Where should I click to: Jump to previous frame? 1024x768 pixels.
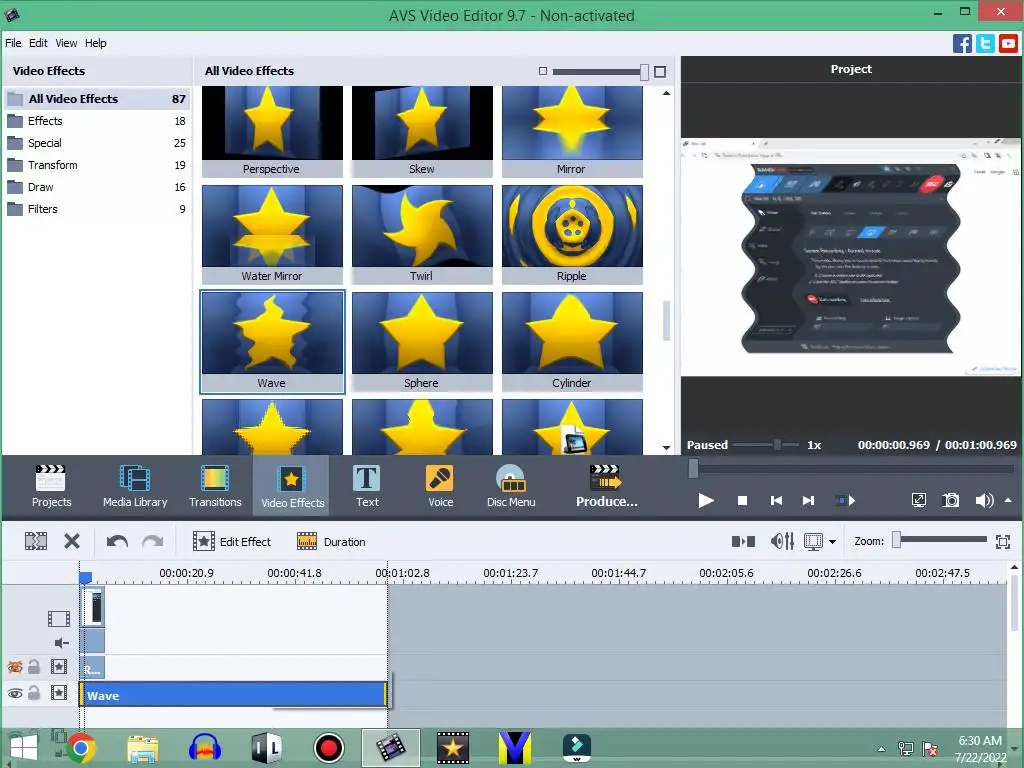776,501
